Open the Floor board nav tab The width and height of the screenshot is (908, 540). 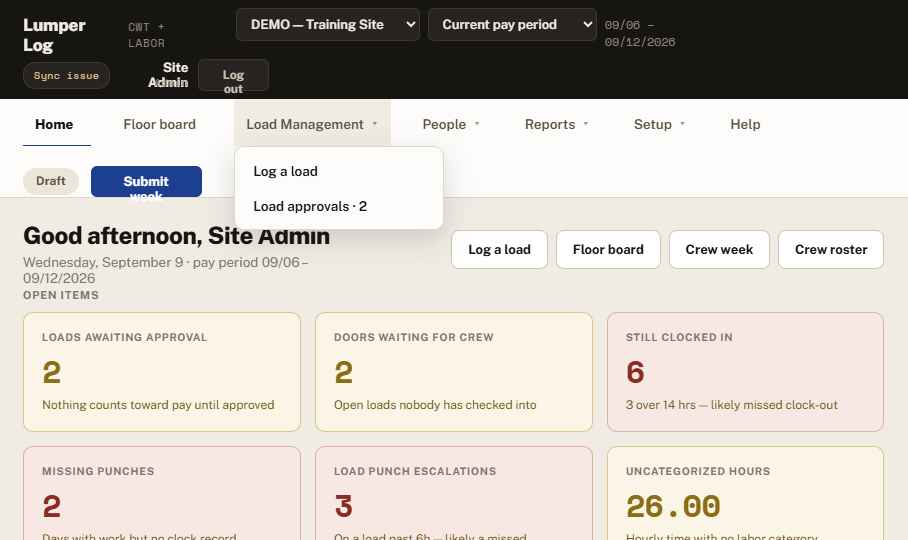(x=159, y=124)
